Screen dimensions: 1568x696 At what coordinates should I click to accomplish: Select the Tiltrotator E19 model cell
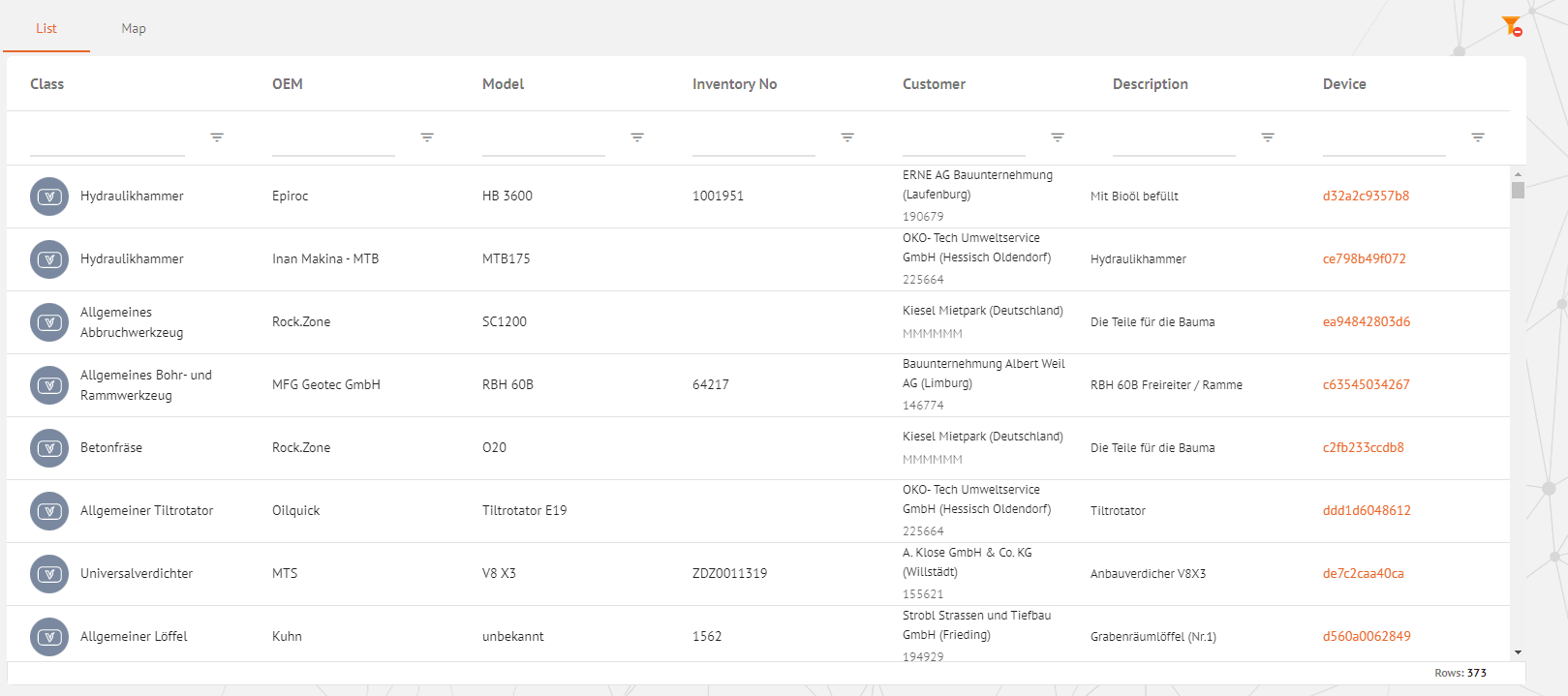(x=524, y=510)
